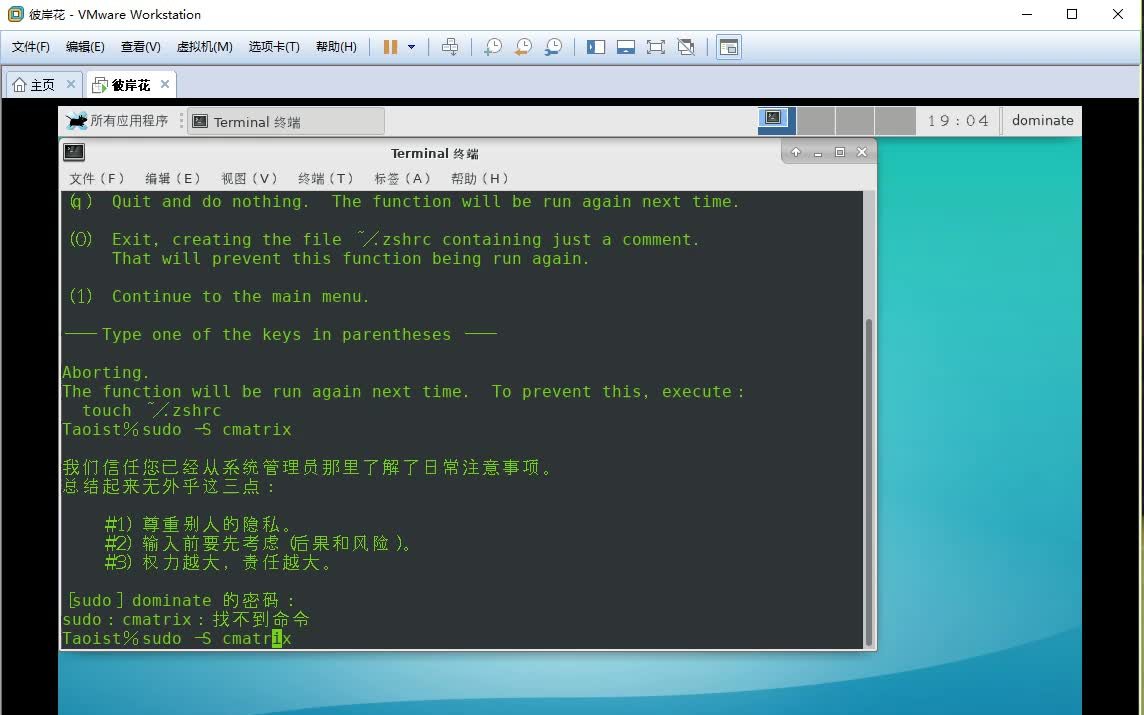Open the Terminal icon in the notification tray
The width and height of the screenshot is (1144, 715).
click(775, 119)
